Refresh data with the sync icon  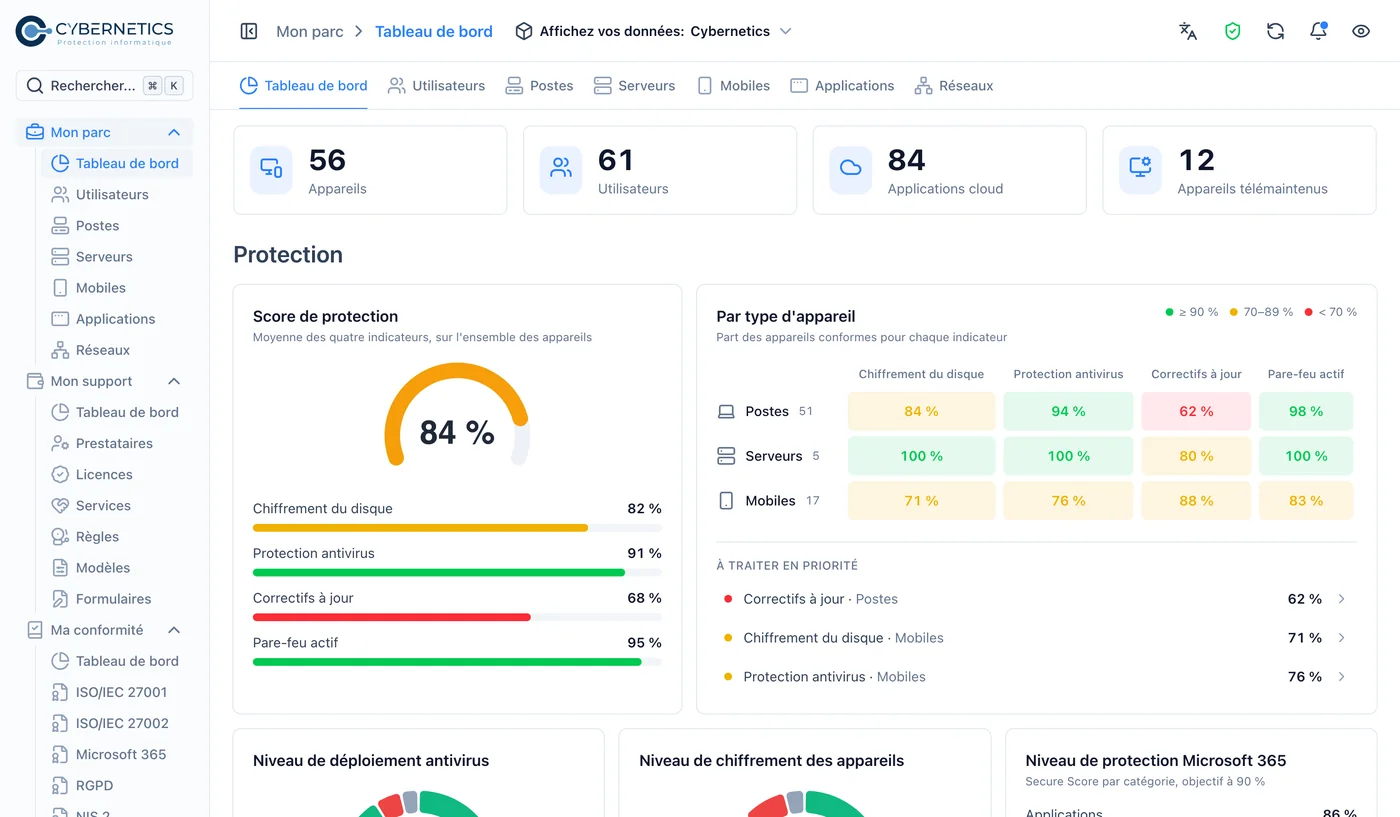(1275, 31)
